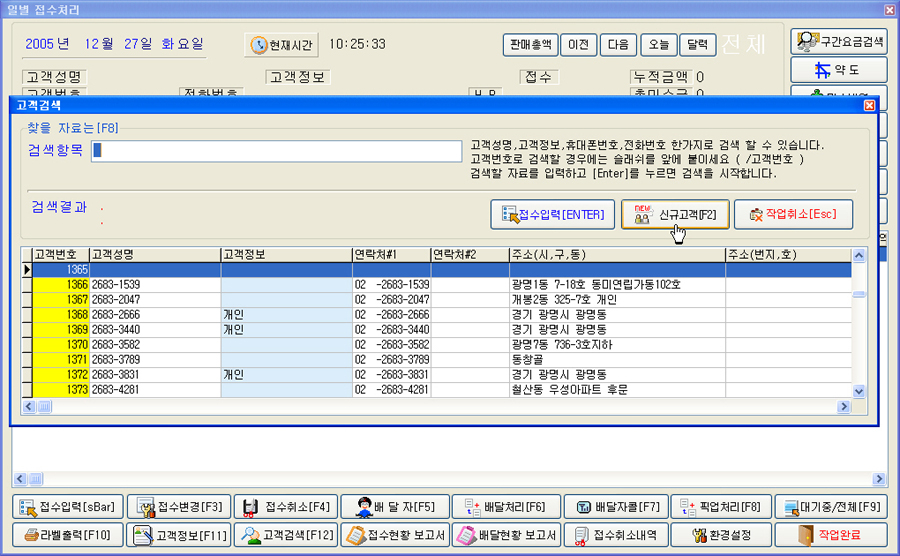Open 고객검색[F12] customer search

pos(286,535)
